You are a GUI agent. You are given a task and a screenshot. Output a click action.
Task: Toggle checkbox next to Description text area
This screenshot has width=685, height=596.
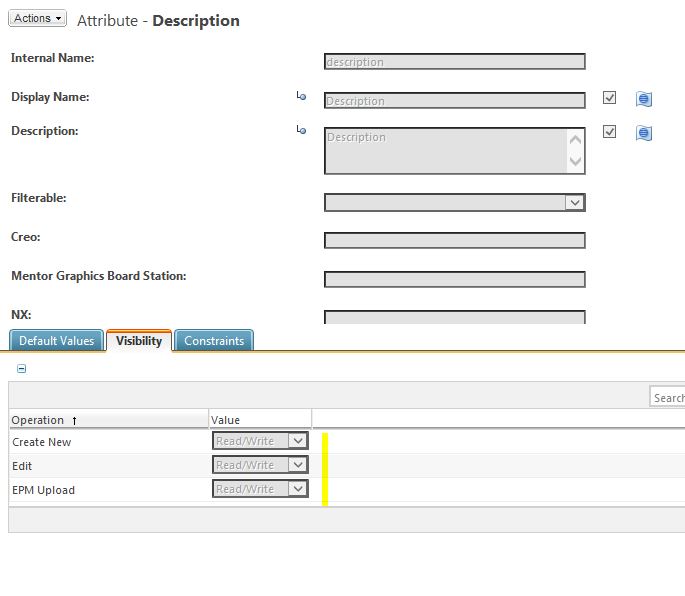click(x=609, y=132)
